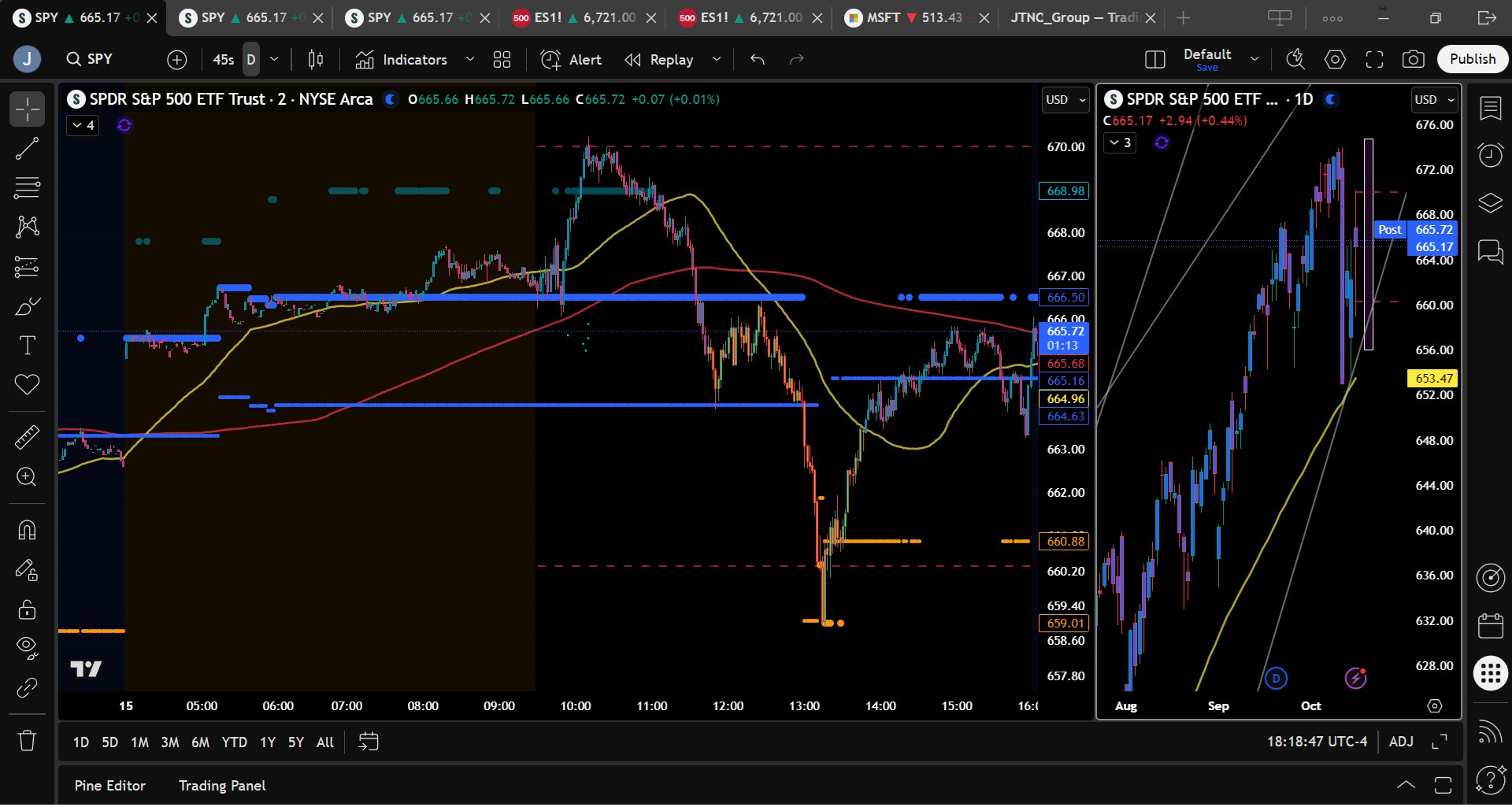Open the Fibonacci retracement tools

click(x=27, y=188)
